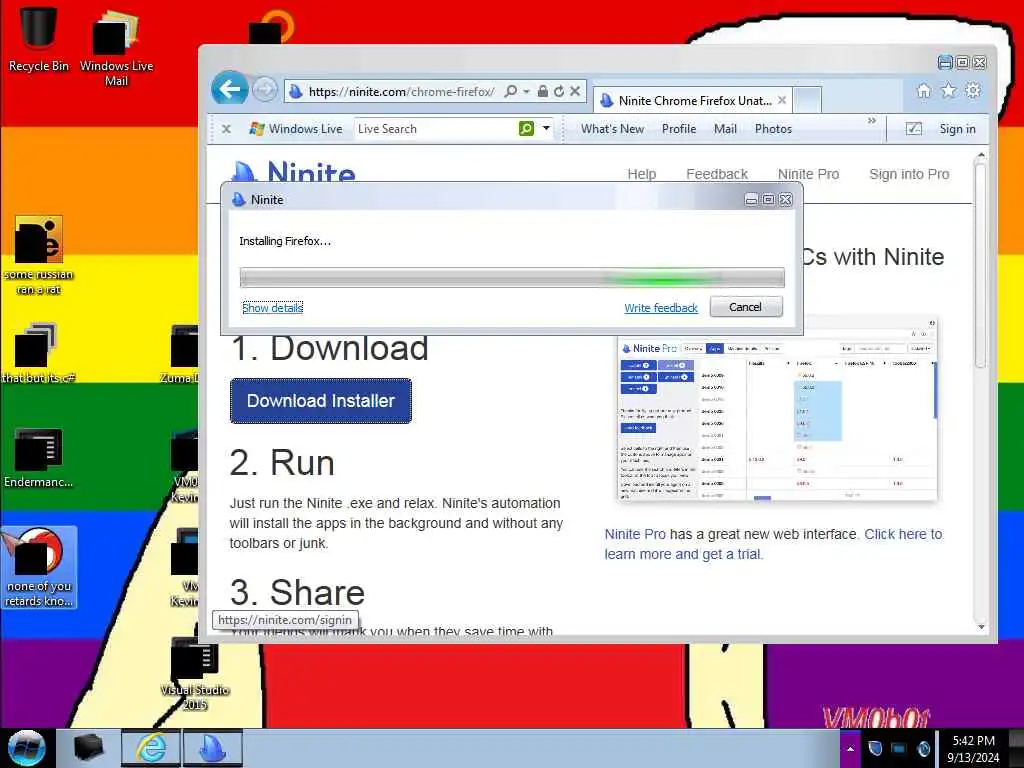Click the taskbar clock 5:42 PM

click(973, 748)
